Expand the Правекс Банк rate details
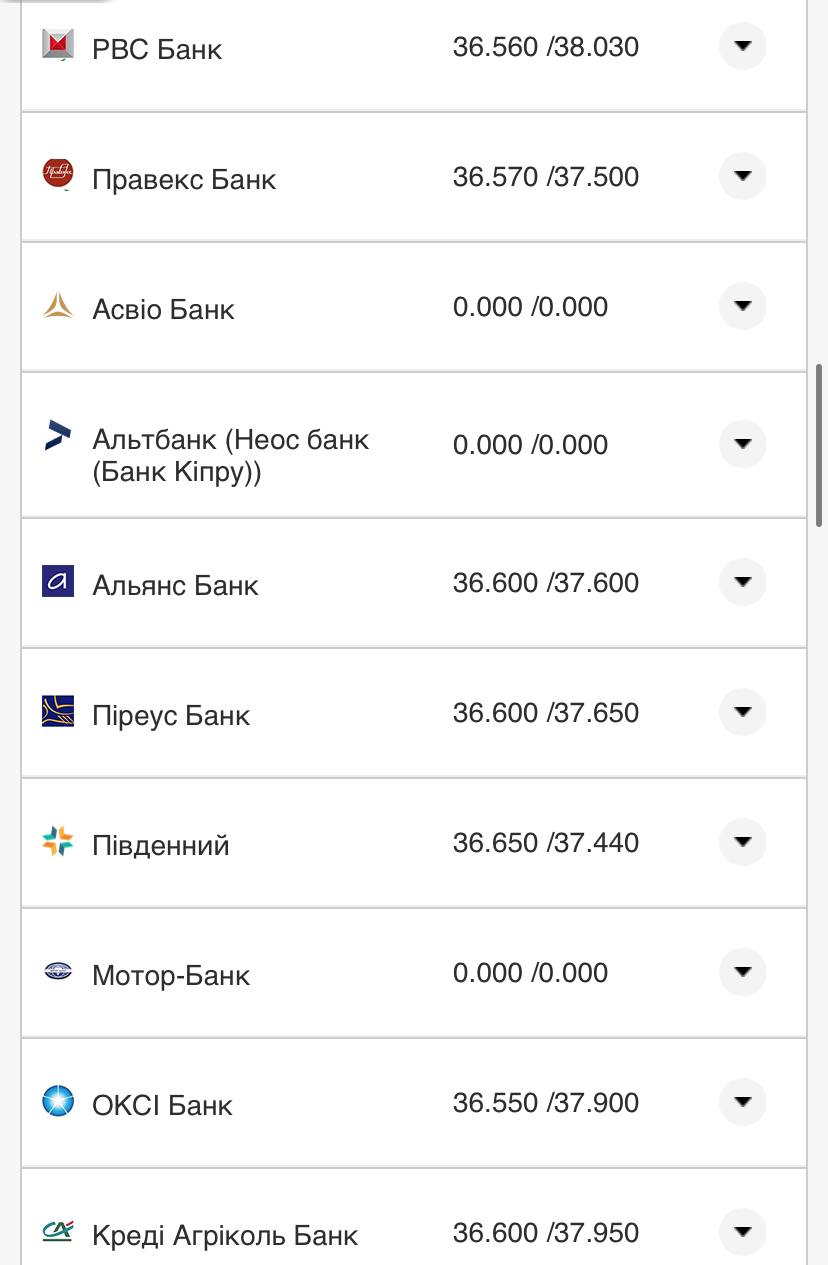Image resolution: width=828 pixels, height=1265 pixels. pyautogui.click(x=742, y=176)
